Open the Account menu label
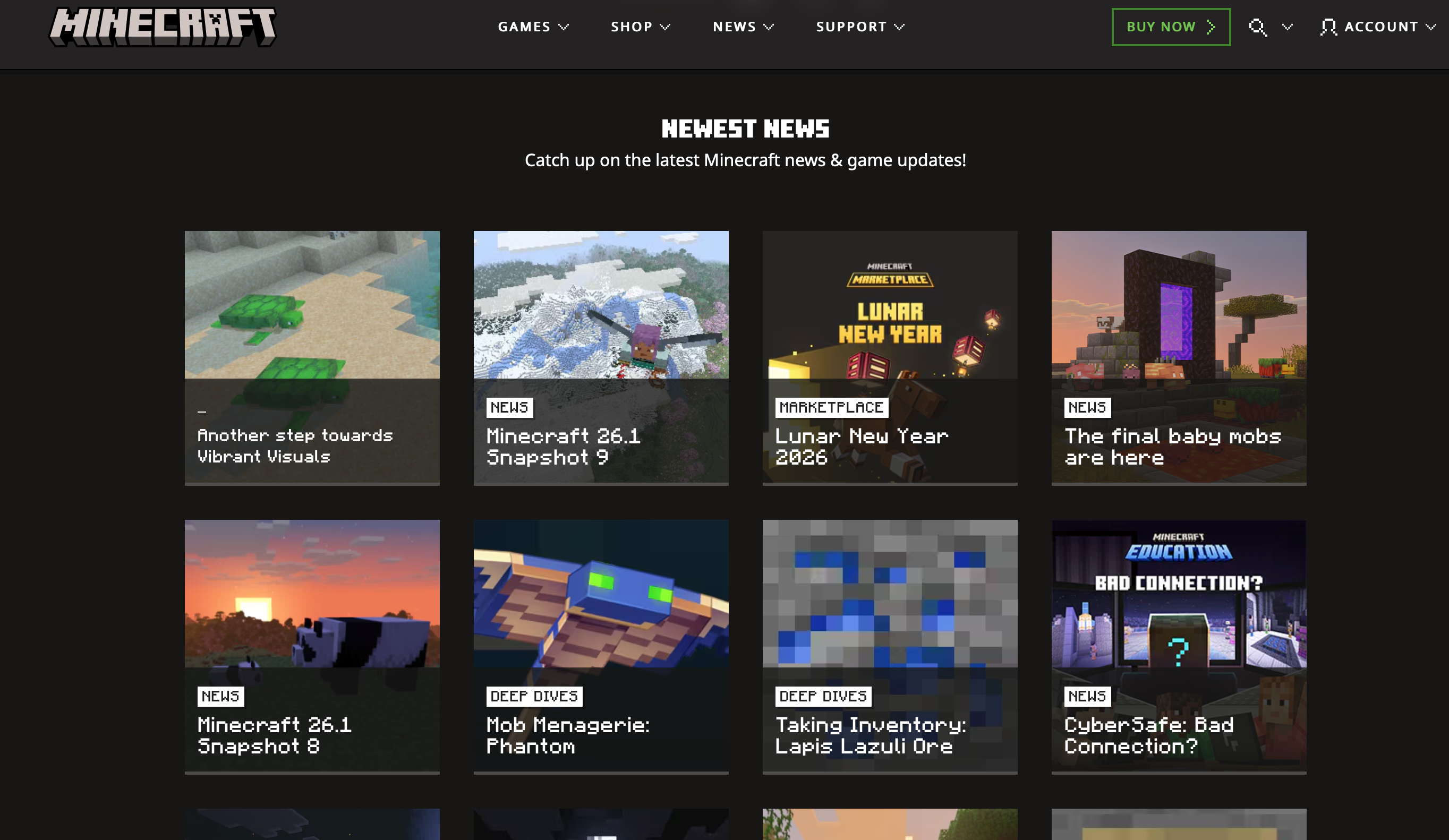Image resolution: width=1449 pixels, height=840 pixels. tap(1380, 27)
